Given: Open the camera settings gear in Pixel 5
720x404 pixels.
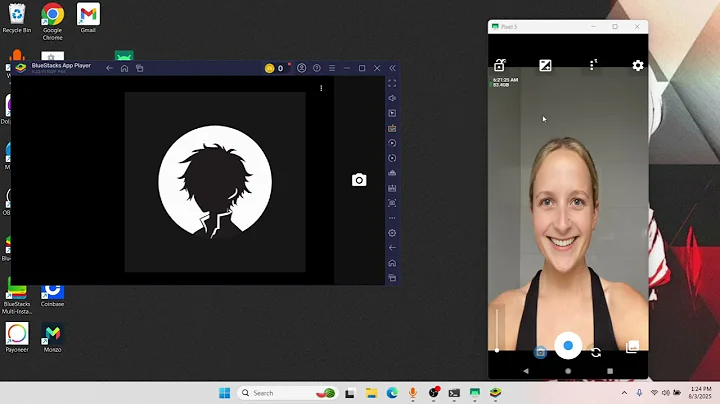Looking at the screenshot, I should point(638,66).
